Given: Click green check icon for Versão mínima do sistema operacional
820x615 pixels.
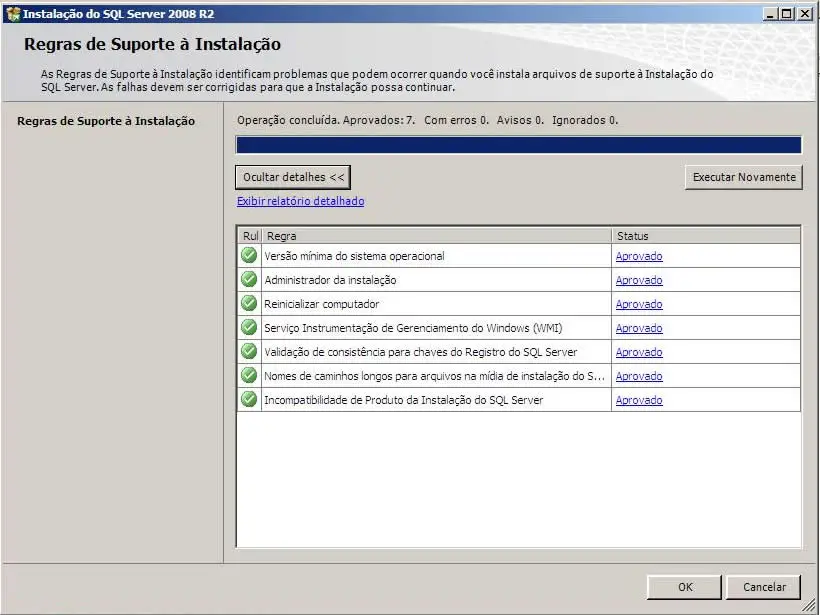Looking at the screenshot, I should (x=249, y=255).
